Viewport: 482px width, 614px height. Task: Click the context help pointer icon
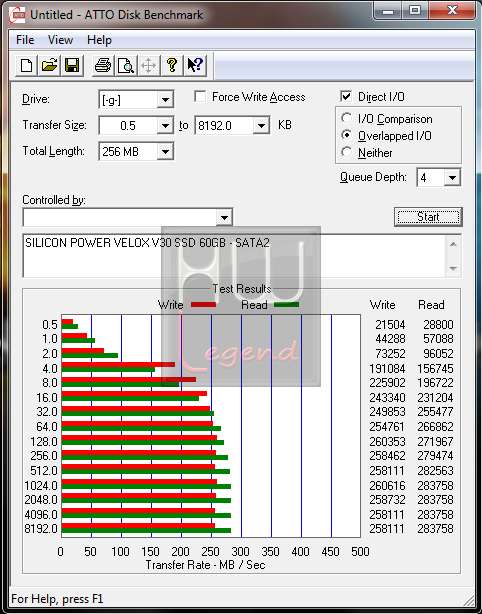pyautogui.click(x=195, y=65)
